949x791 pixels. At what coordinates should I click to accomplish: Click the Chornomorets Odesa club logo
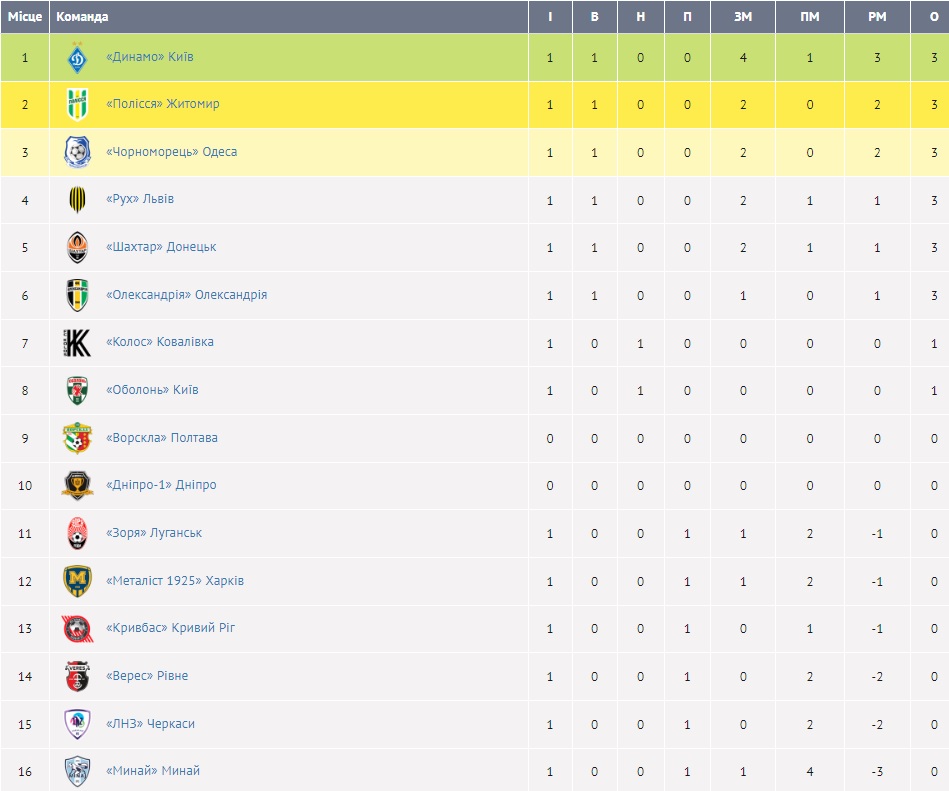(78, 152)
